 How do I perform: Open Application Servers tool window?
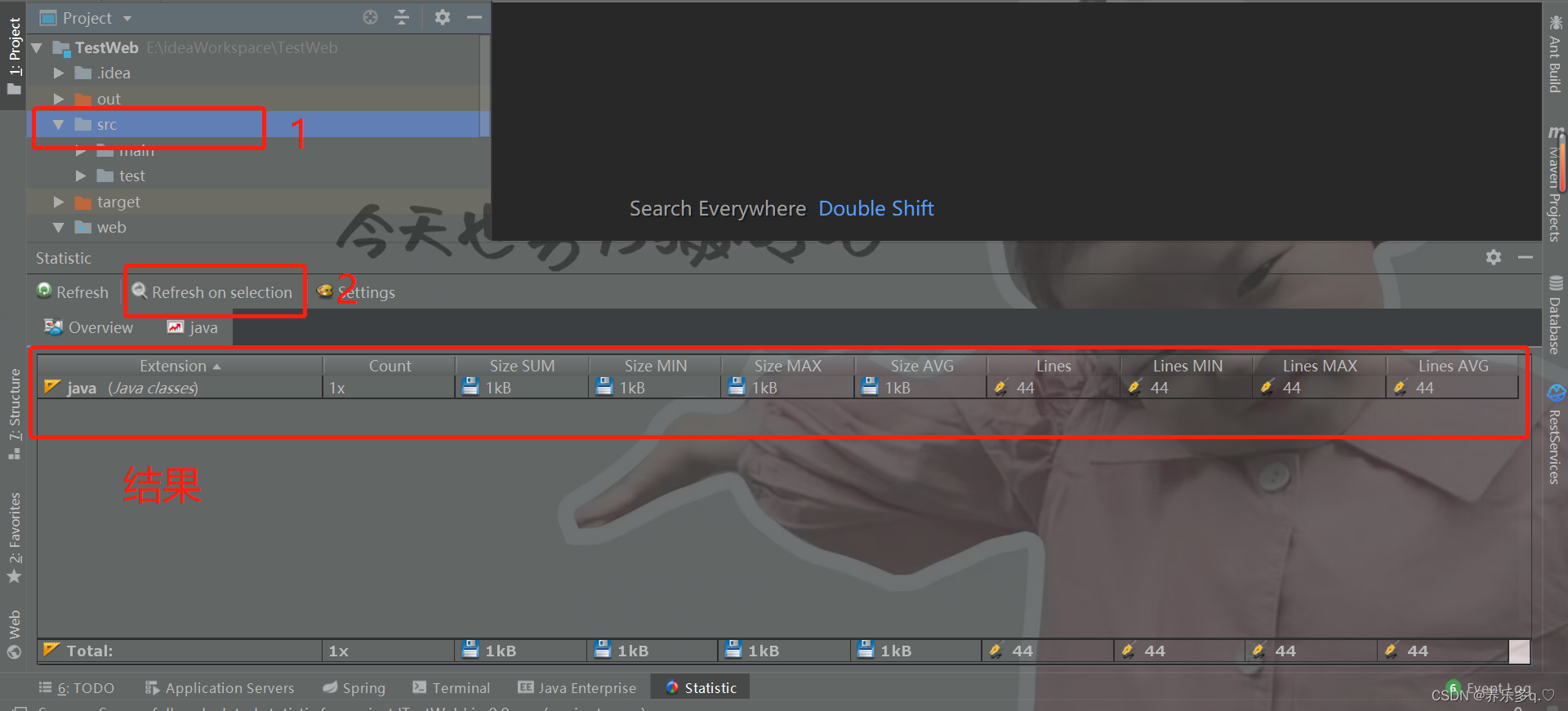219,688
